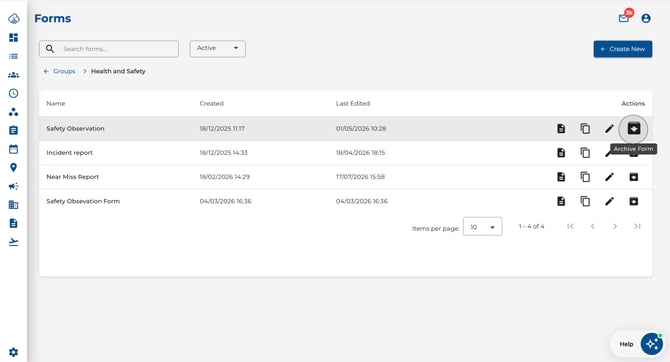
Task: Open the dashboard grid icon in sidebar
Action: pyautogui.click(x=14, y=38)
